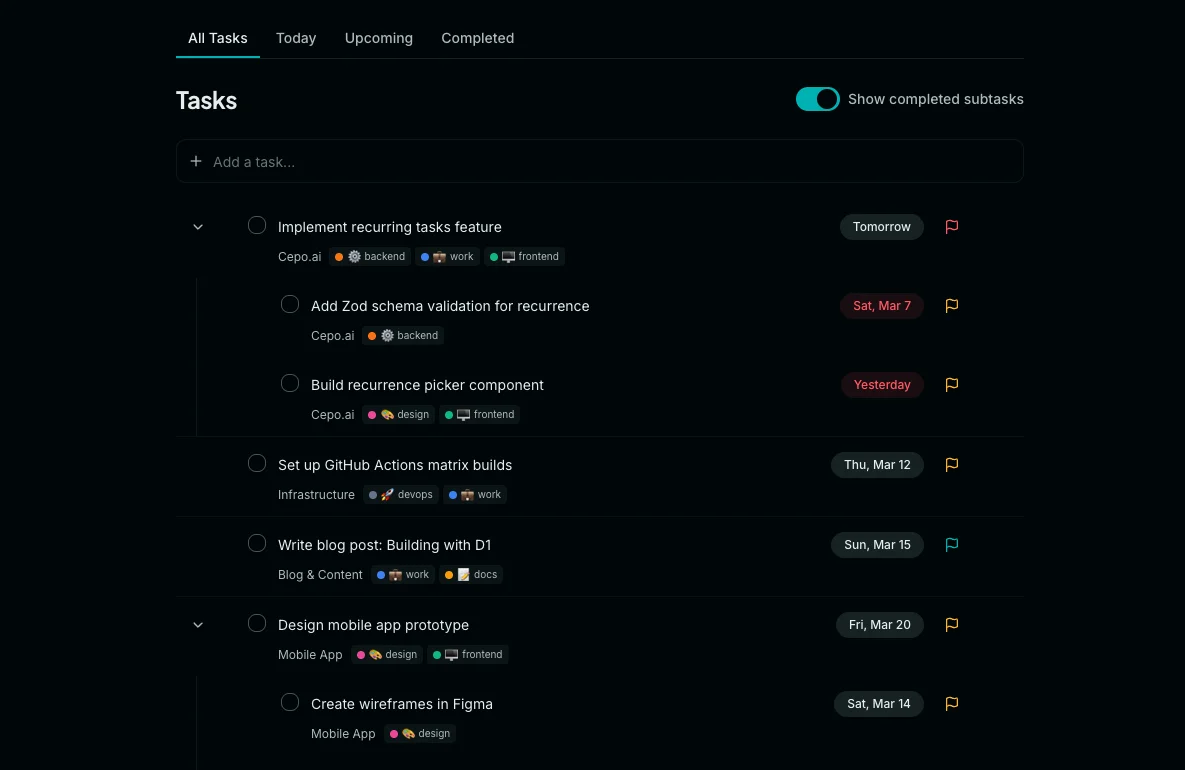Check off "Set up GitHub Actions matrix builds"
The height and width of the screenshot is (770, 1185).
pos(256,463)
